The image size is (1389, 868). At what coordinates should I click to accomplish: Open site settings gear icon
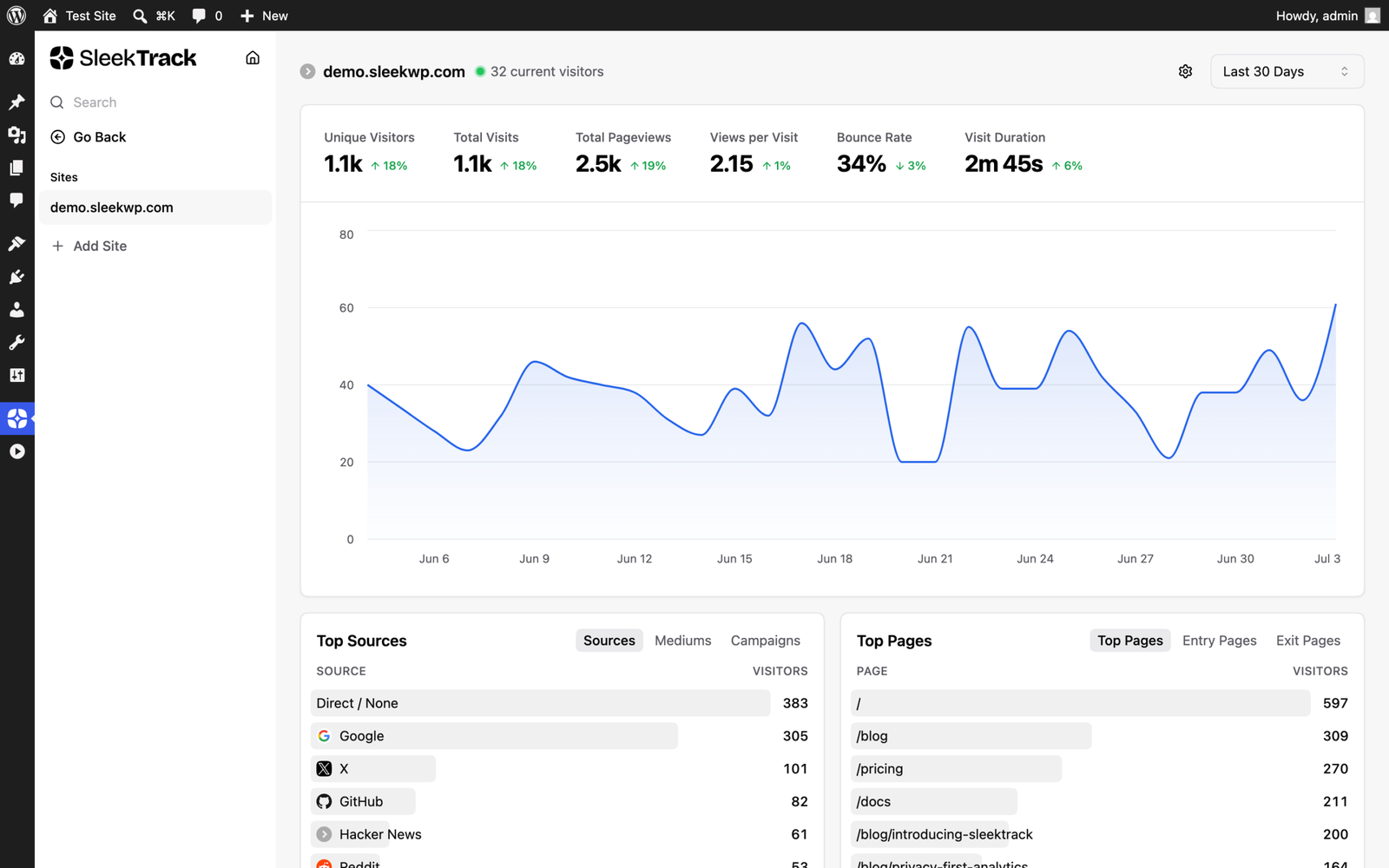coord(1185,71)
